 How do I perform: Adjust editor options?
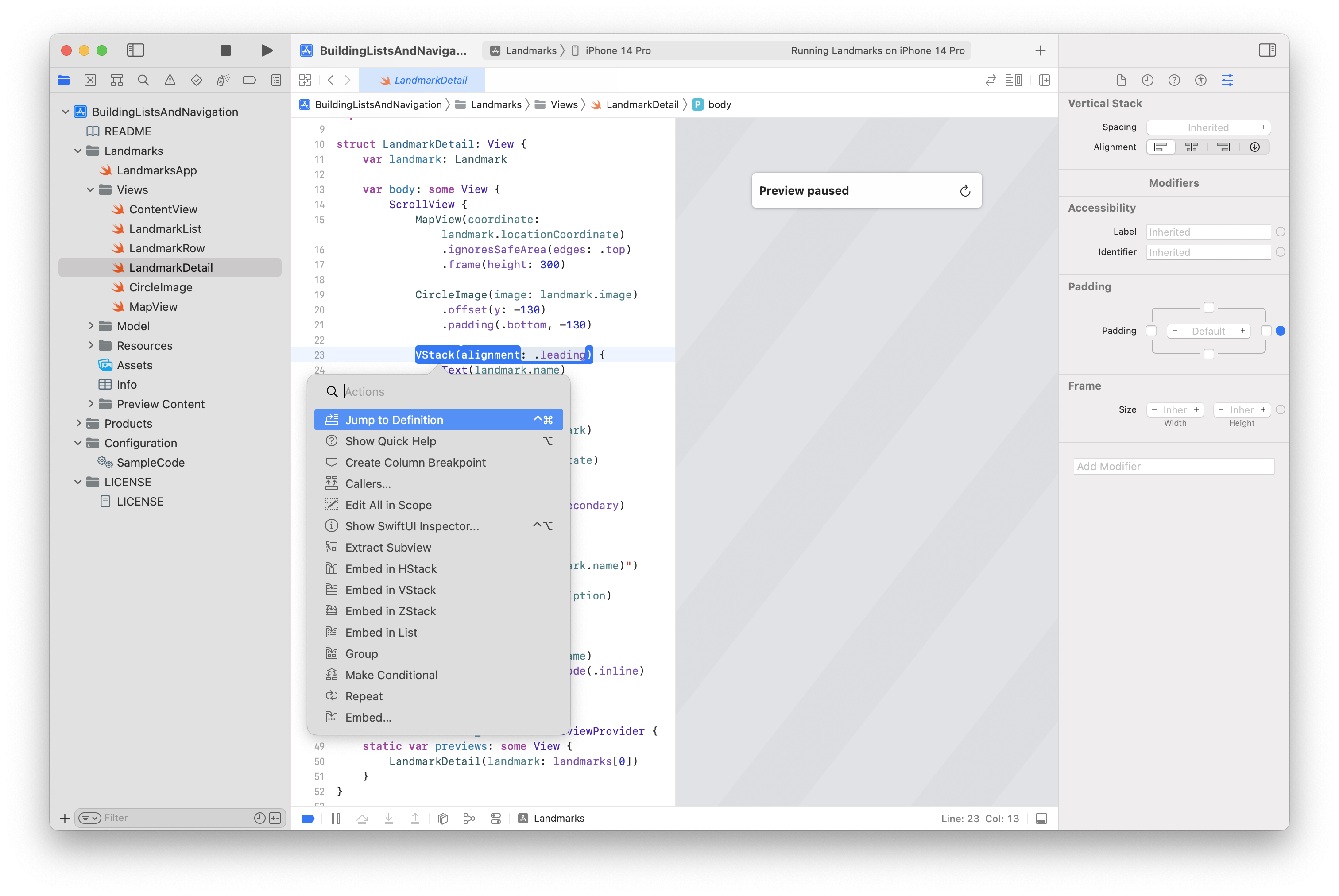(1014, 80)
